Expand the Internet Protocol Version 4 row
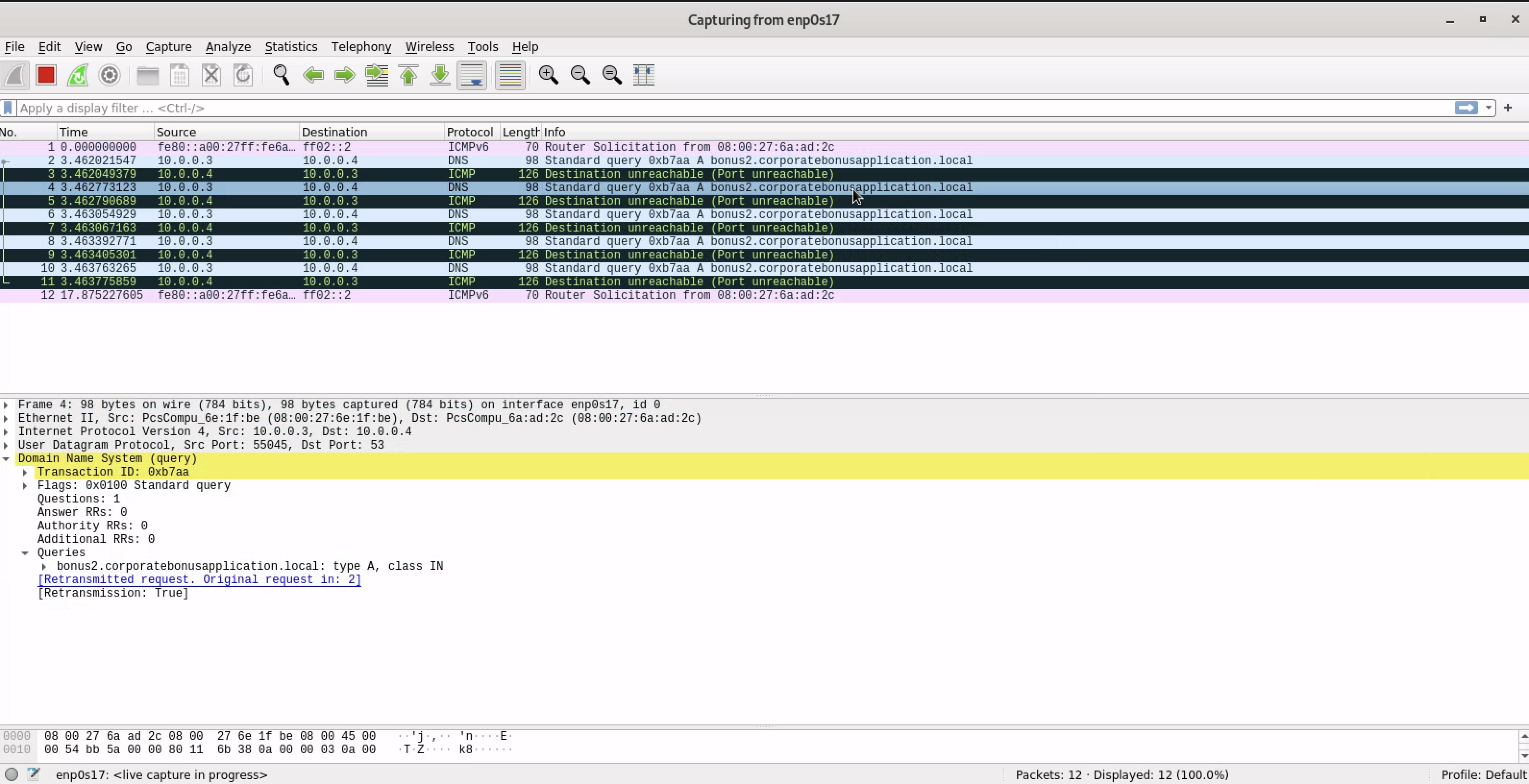This screenshot has width=1529, height=784. [x=6, y=432]
